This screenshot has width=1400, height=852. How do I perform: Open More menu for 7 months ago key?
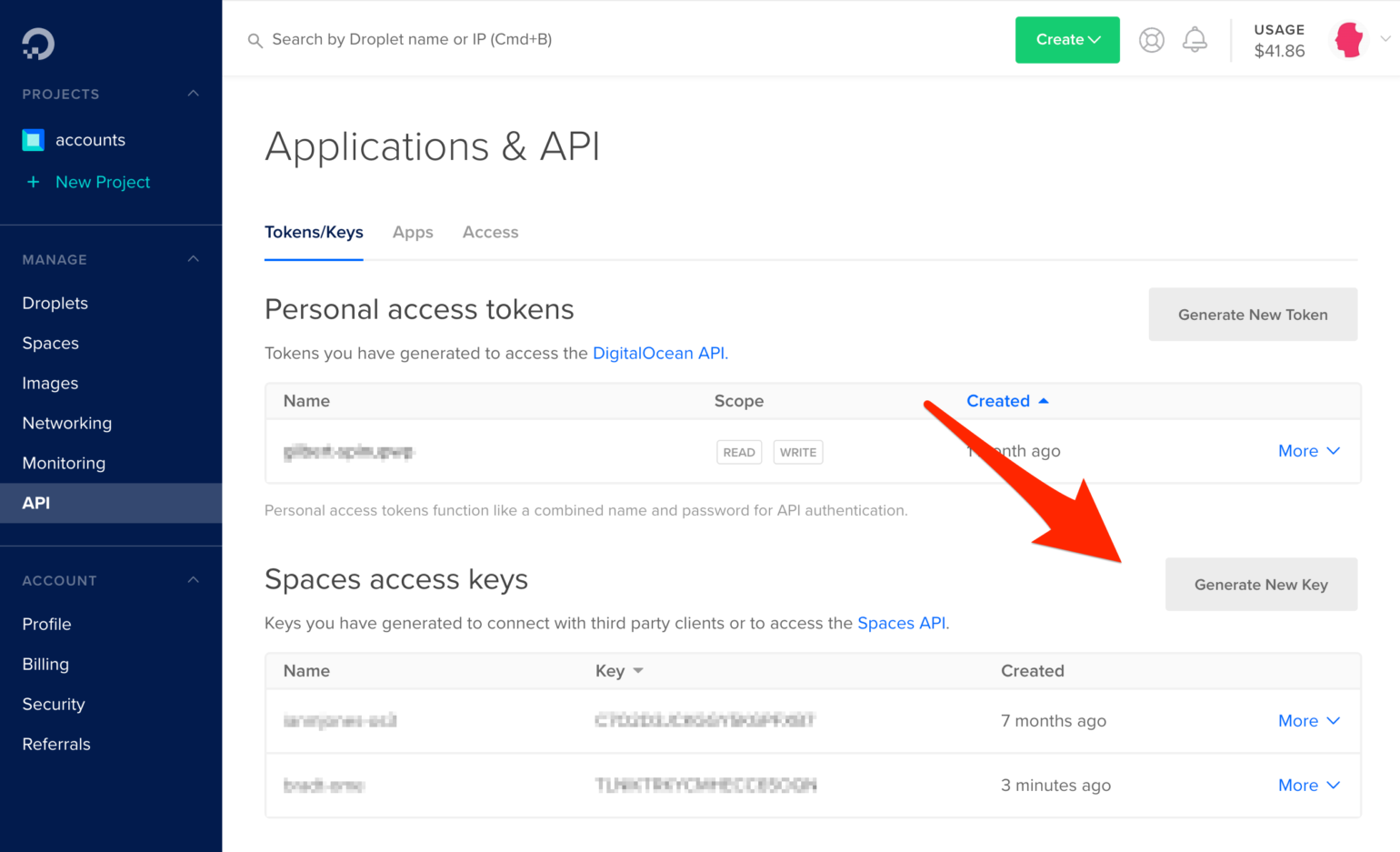pyautogui.click(x=1308, y=721)
